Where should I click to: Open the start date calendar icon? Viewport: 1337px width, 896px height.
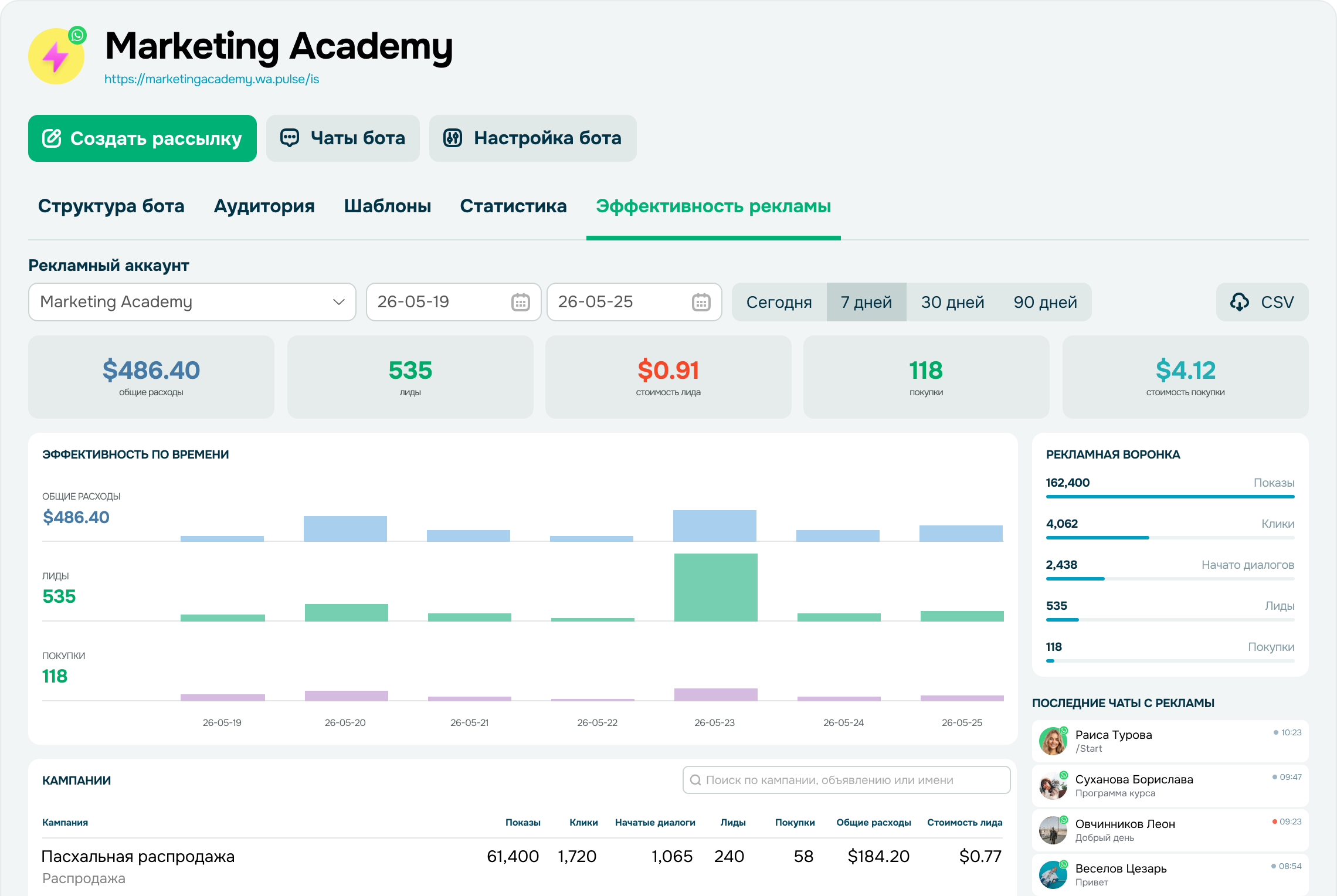click(x=521, y=302)
